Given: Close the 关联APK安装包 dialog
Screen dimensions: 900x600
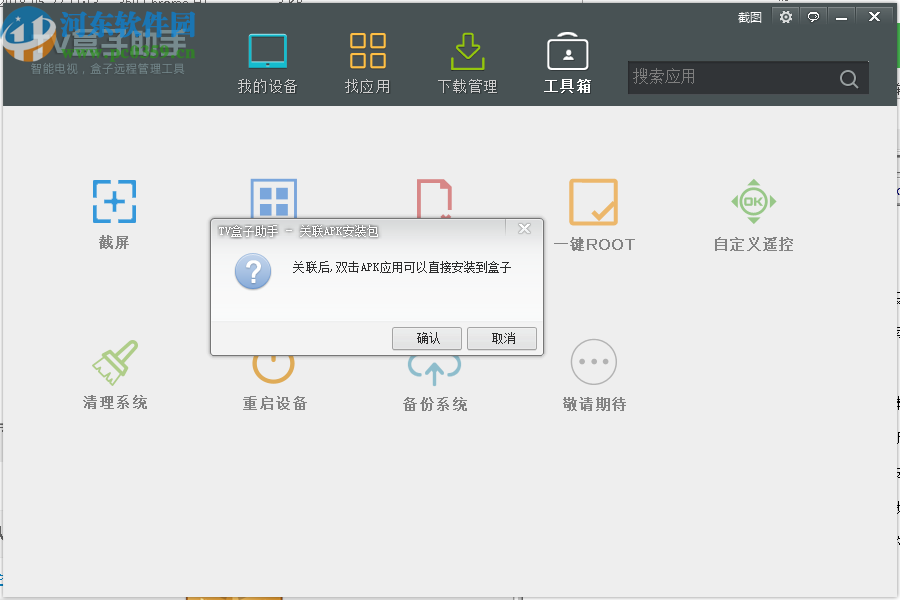Looking at the screenshot, I should pos(524,227).
